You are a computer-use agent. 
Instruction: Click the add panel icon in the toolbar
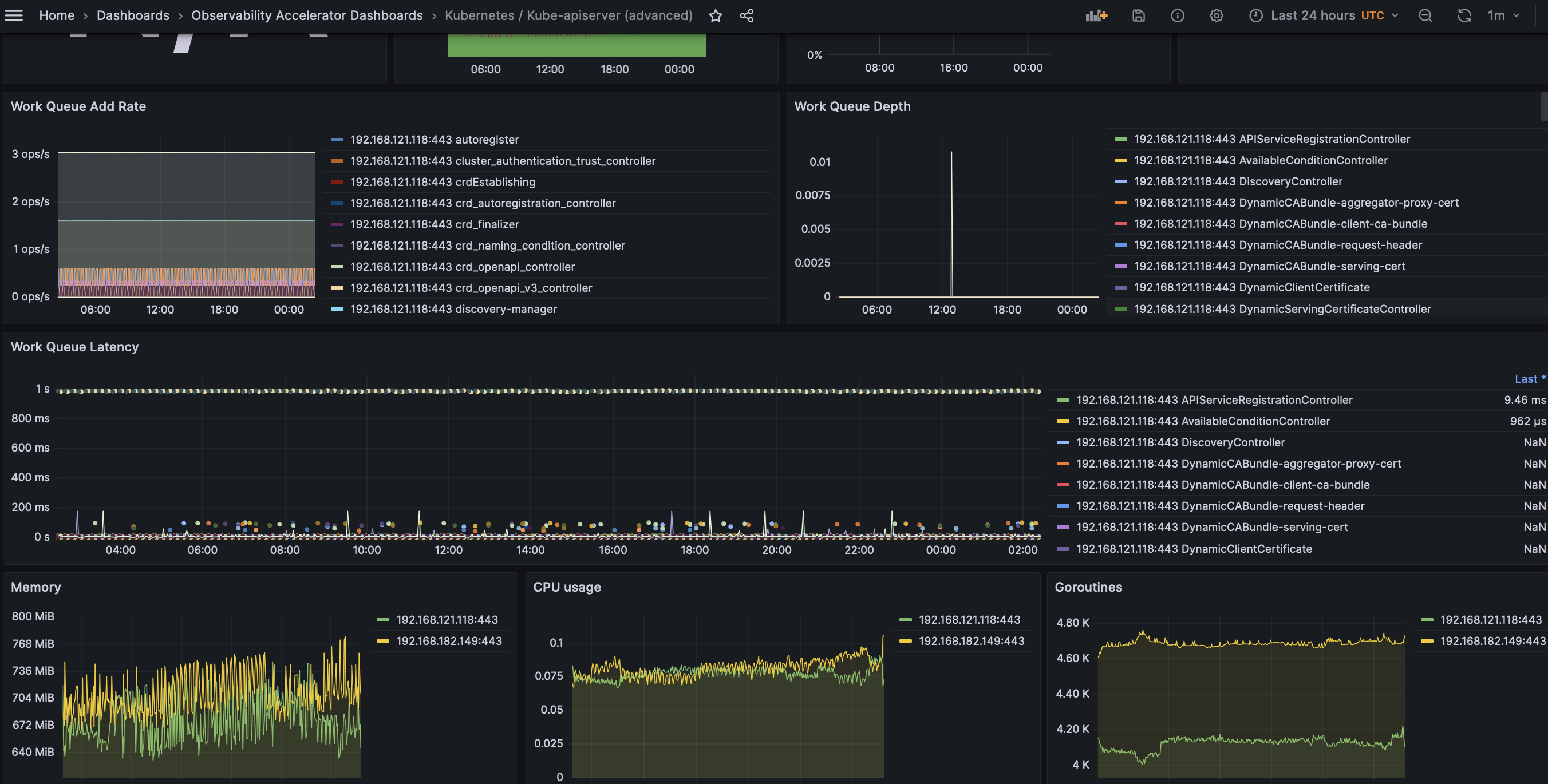coord(1096,15)
